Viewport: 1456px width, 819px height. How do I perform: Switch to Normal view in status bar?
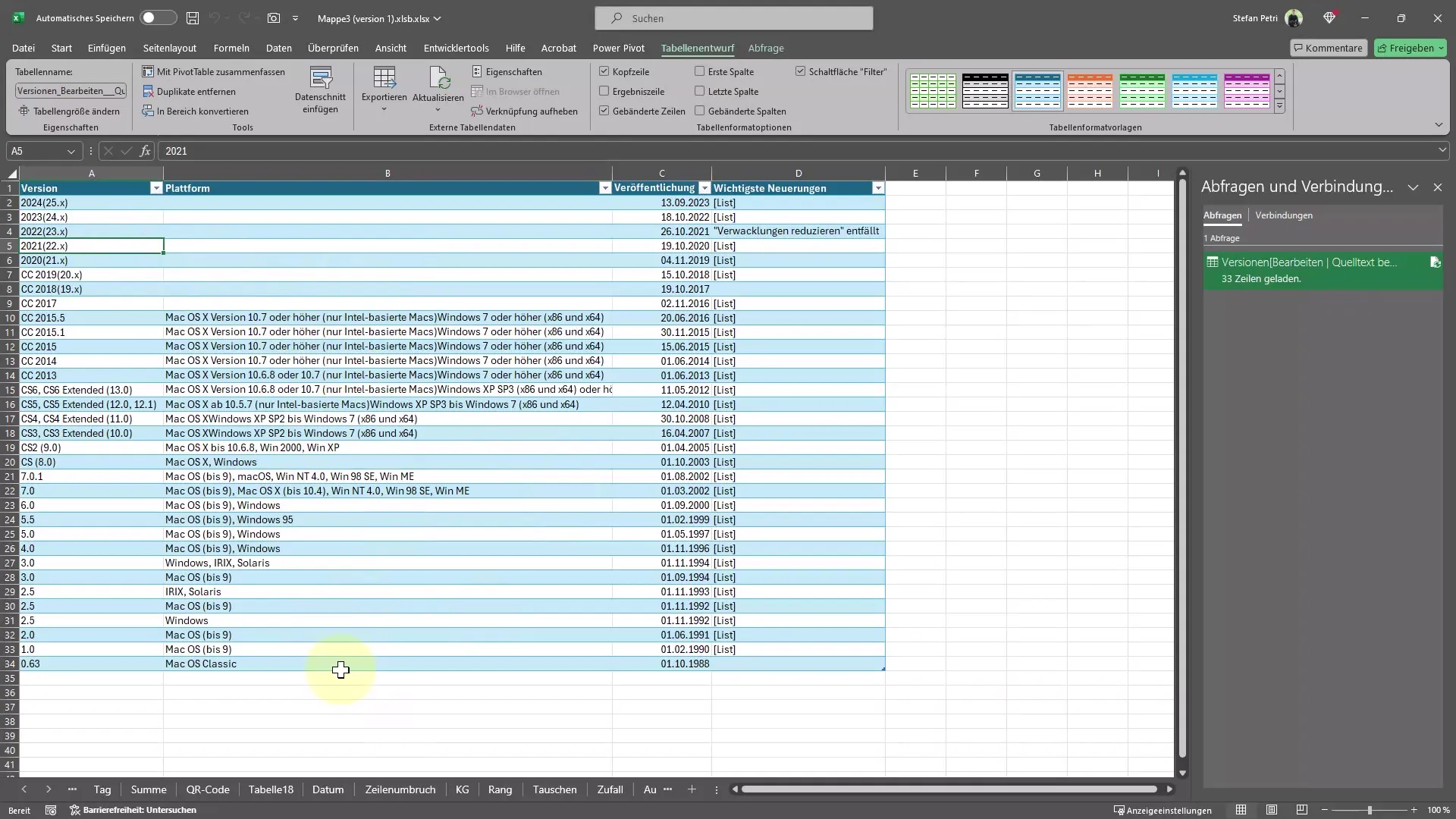click(x=1241, y=810)
